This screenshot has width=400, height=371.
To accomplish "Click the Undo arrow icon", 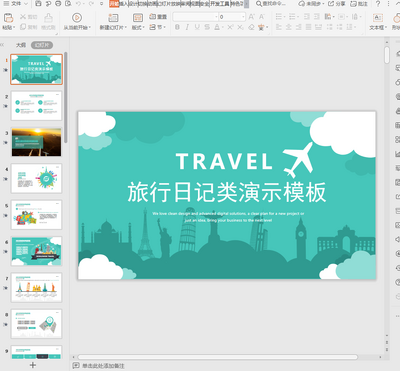I will [78, 4].
